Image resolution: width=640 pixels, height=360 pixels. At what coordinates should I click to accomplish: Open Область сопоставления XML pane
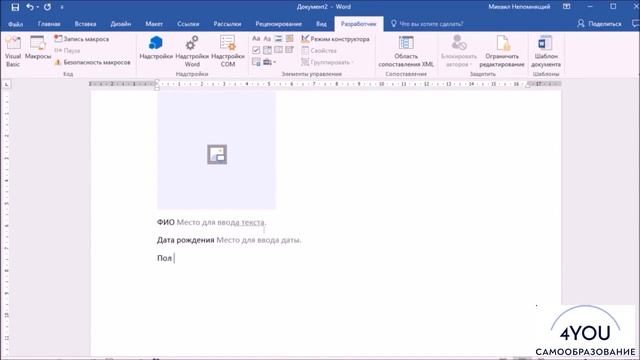(x=406, y=51)
